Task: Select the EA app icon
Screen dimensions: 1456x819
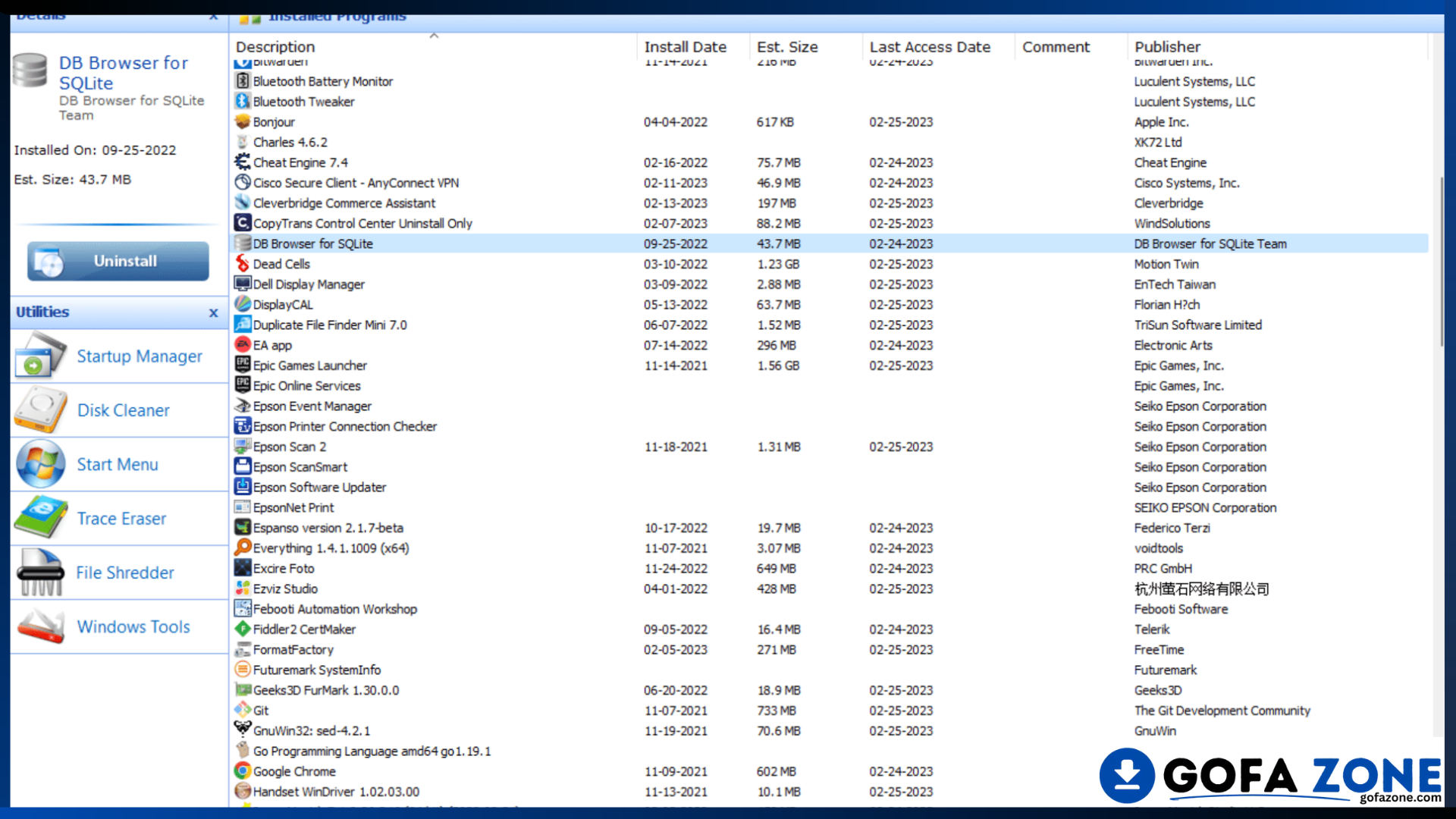Action: tap(243, 345)
